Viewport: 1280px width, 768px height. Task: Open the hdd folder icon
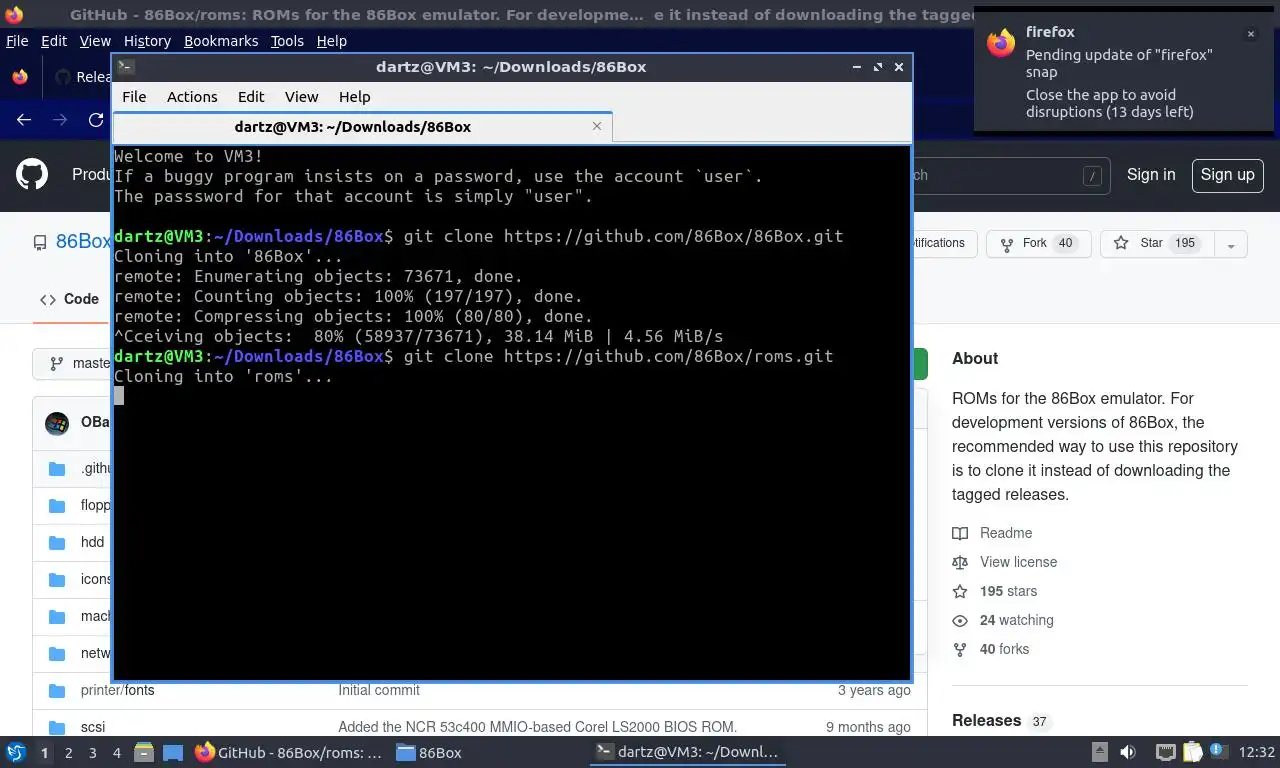click(x=57, y=542)
